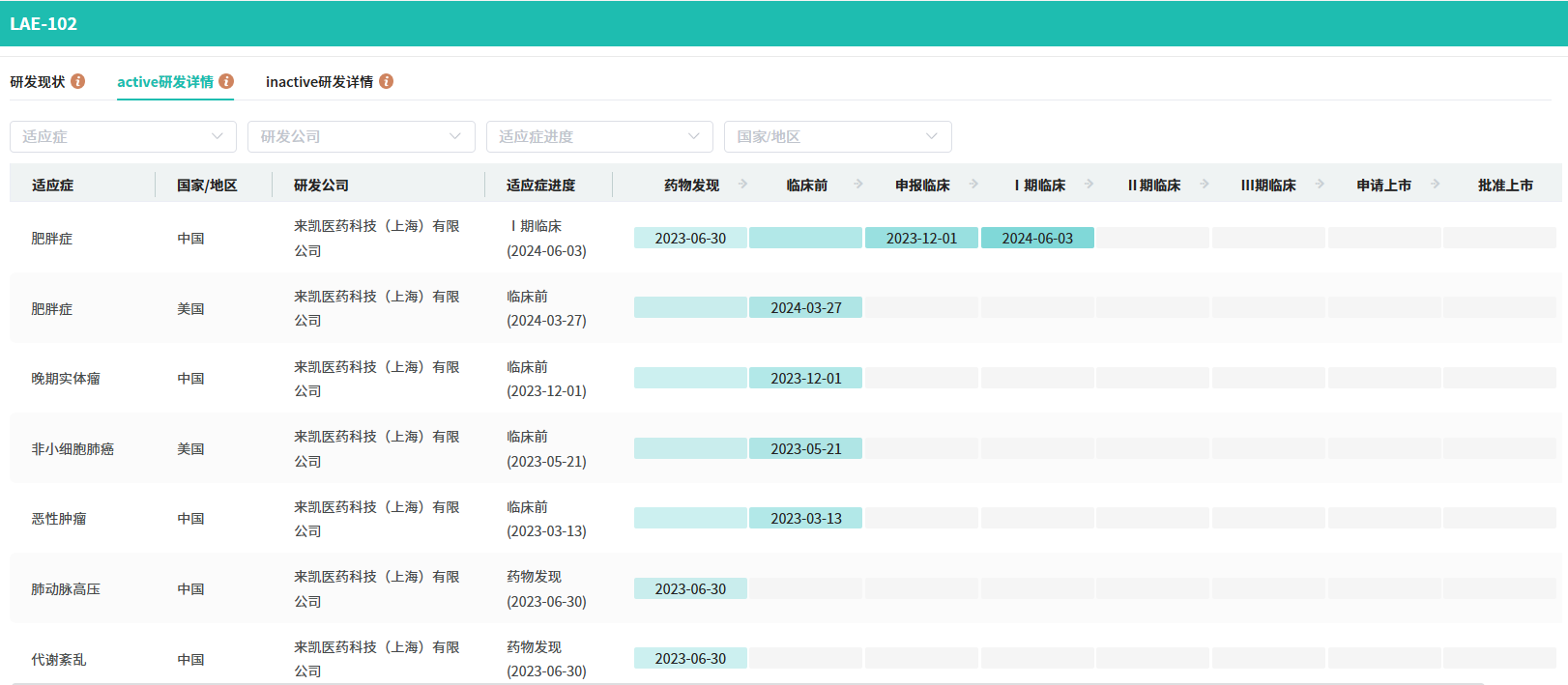Switch to inactive研发详情 tab
1568x685 pixels.
[x=319, y=82]
